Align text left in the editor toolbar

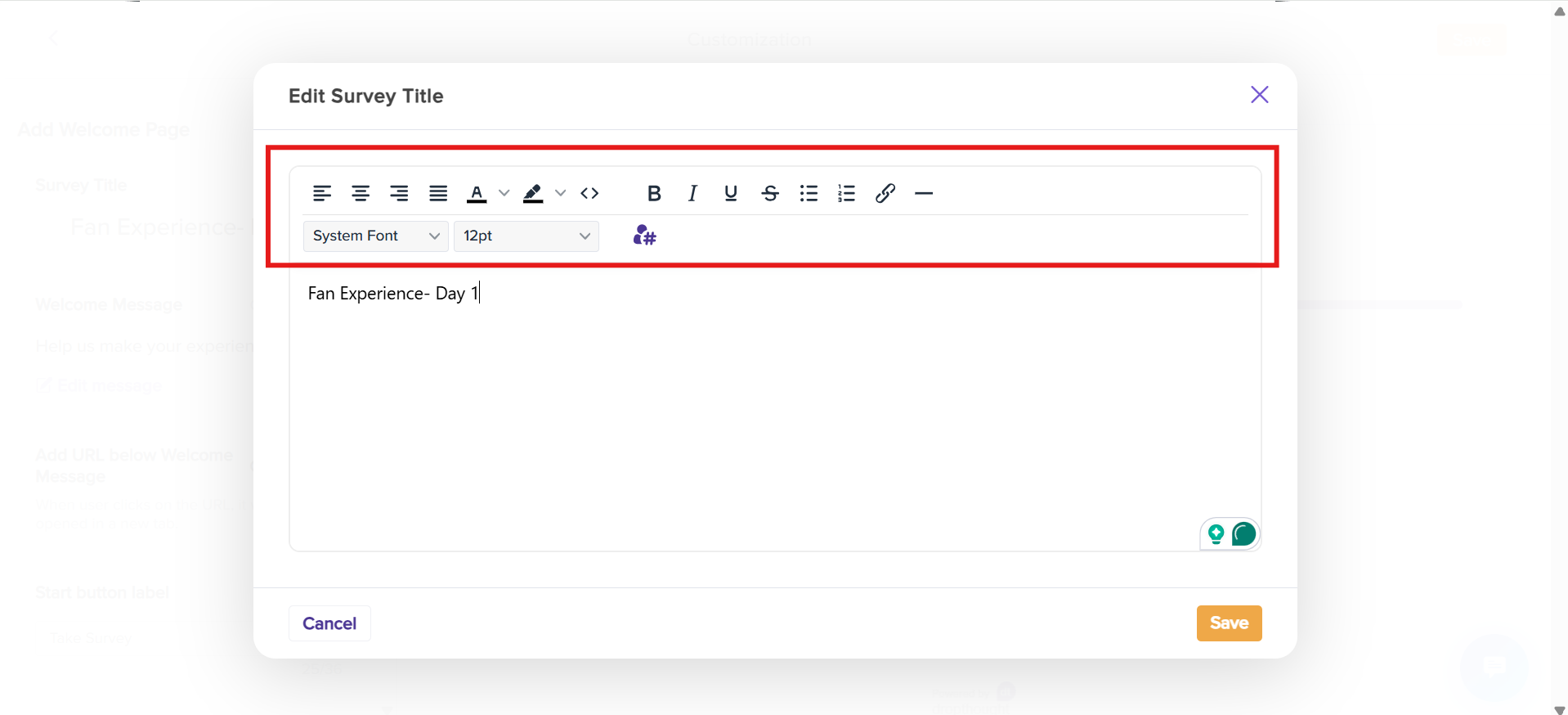pyautogui.click(x=322, y=194)
